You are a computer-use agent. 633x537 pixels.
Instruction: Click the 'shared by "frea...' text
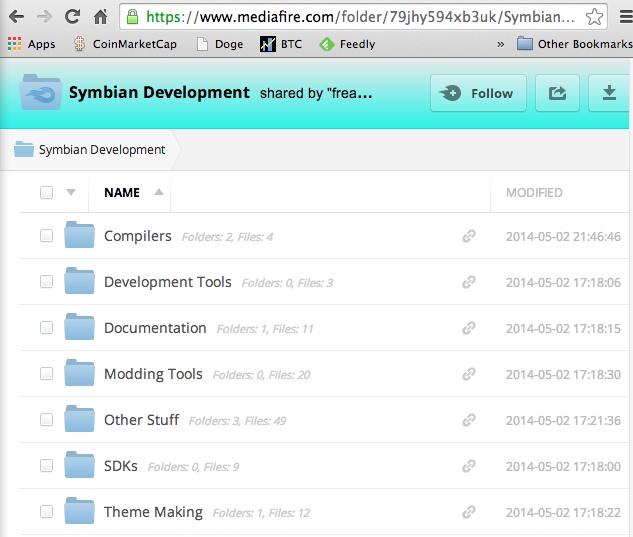(316, 93)
